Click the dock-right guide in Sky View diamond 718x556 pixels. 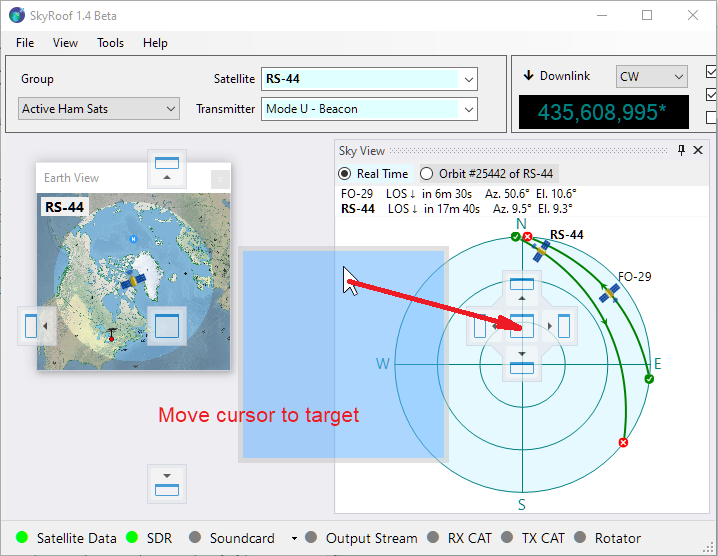(x=562, y=325)
